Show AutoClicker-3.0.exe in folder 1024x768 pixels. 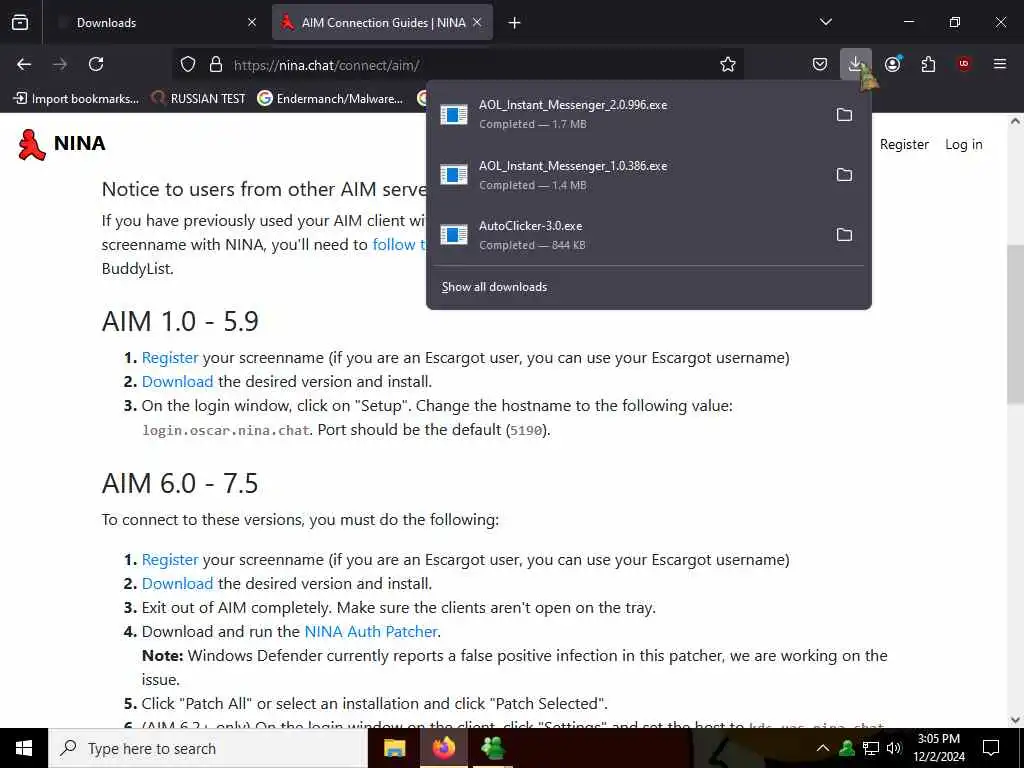(x=844, y=234)
